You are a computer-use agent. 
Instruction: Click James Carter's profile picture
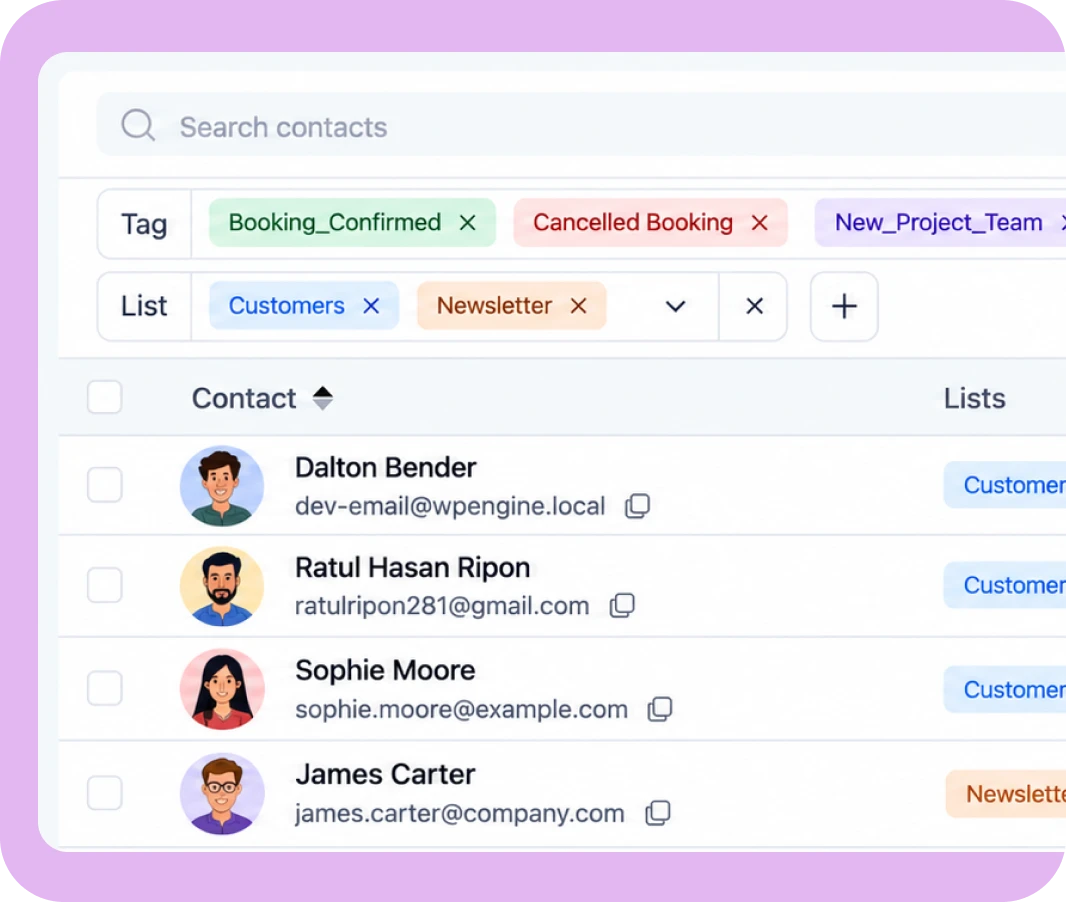(x=222, y=793)
